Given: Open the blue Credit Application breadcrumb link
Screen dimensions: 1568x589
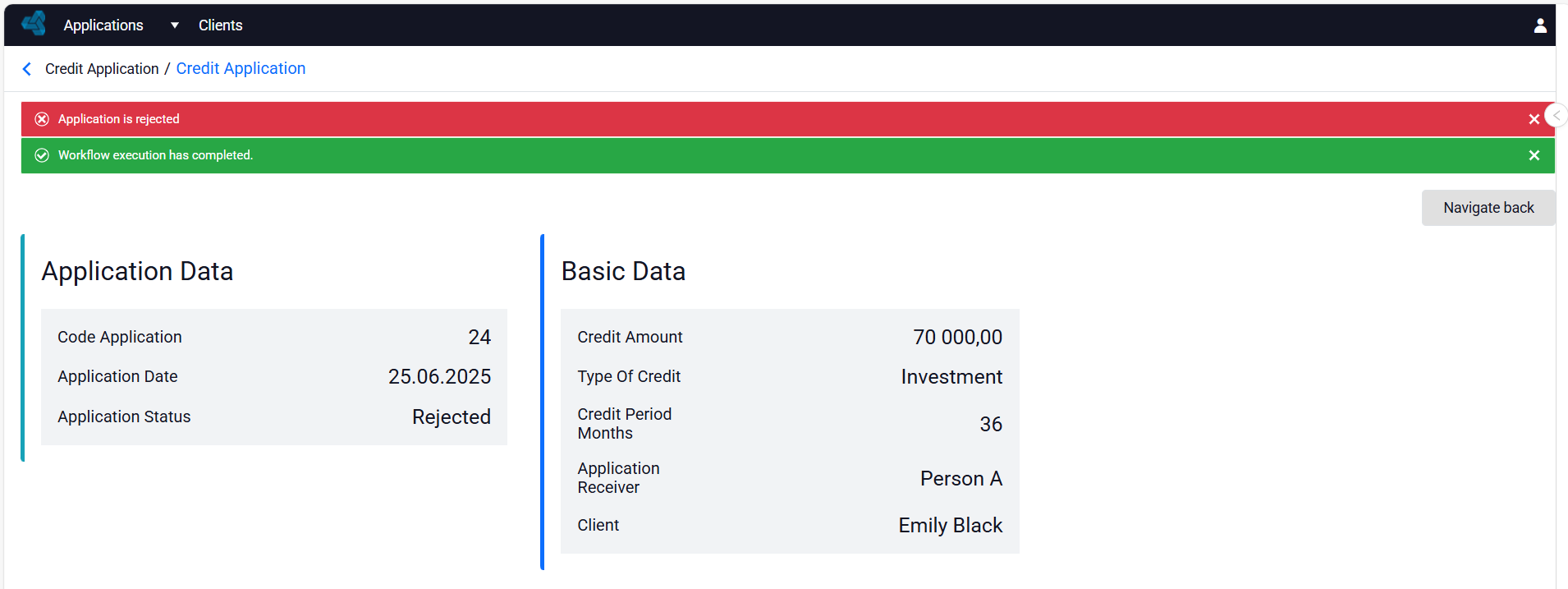Looking at the screenshot, I should tap(241, 68).
